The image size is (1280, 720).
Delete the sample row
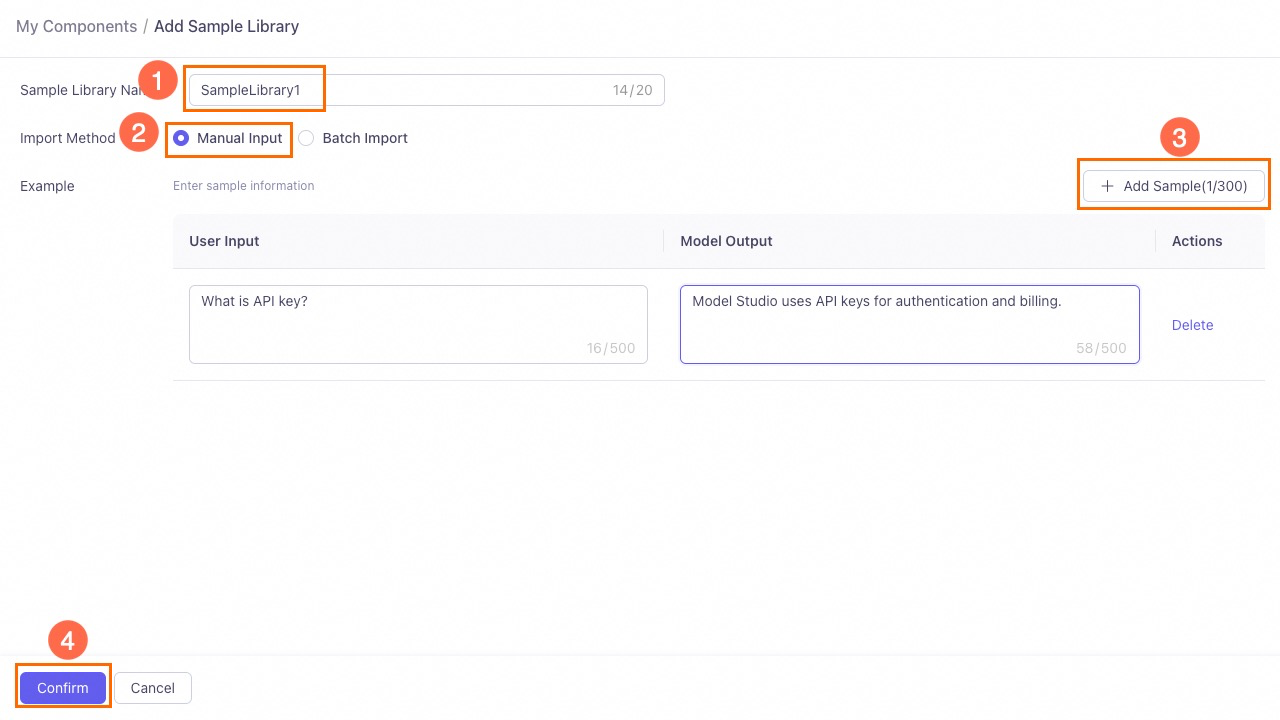[x=1192, y=325]
